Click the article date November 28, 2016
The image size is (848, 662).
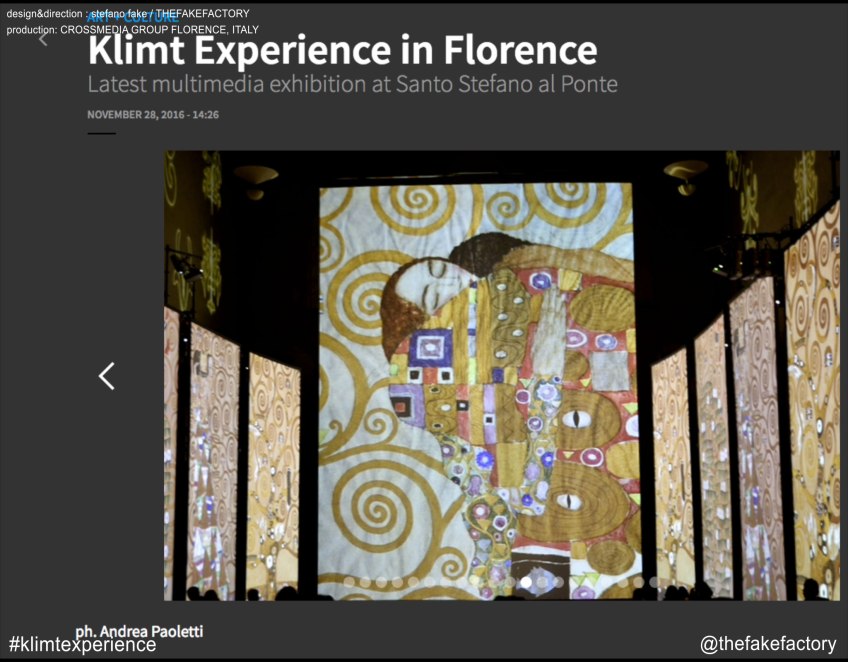click(153, 115)
